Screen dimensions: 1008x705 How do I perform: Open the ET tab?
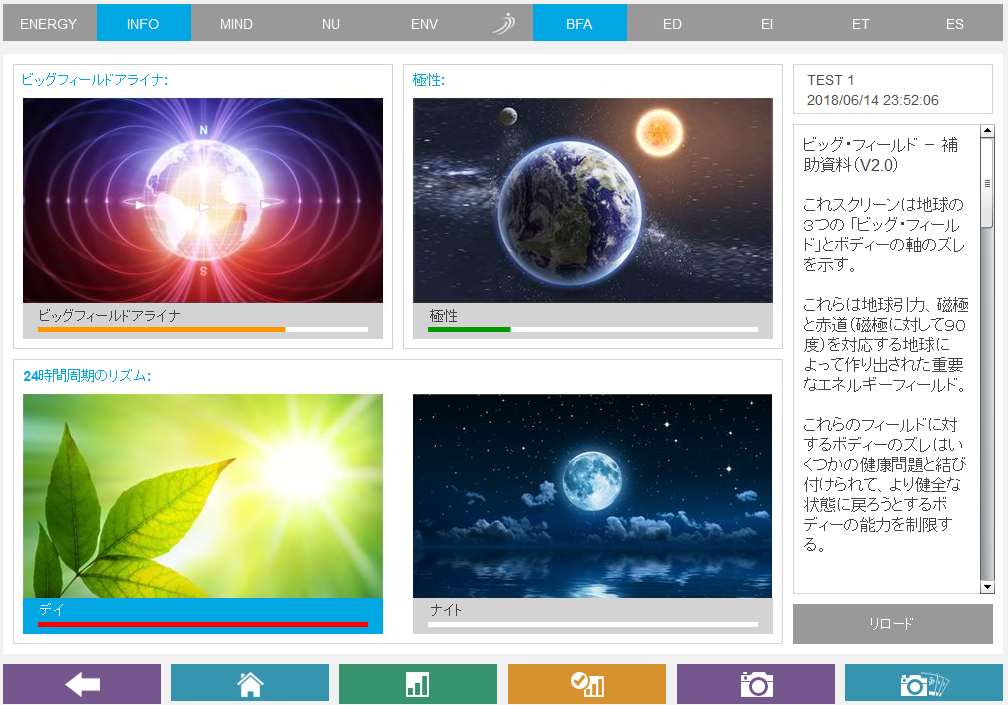click(860, 23)
